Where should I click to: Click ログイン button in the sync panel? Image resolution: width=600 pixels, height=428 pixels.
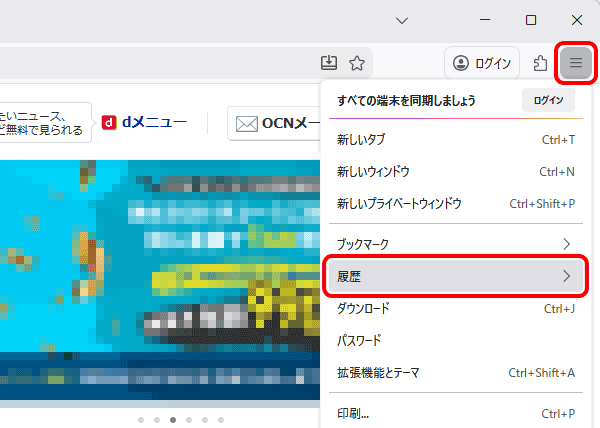coord(548,101)
